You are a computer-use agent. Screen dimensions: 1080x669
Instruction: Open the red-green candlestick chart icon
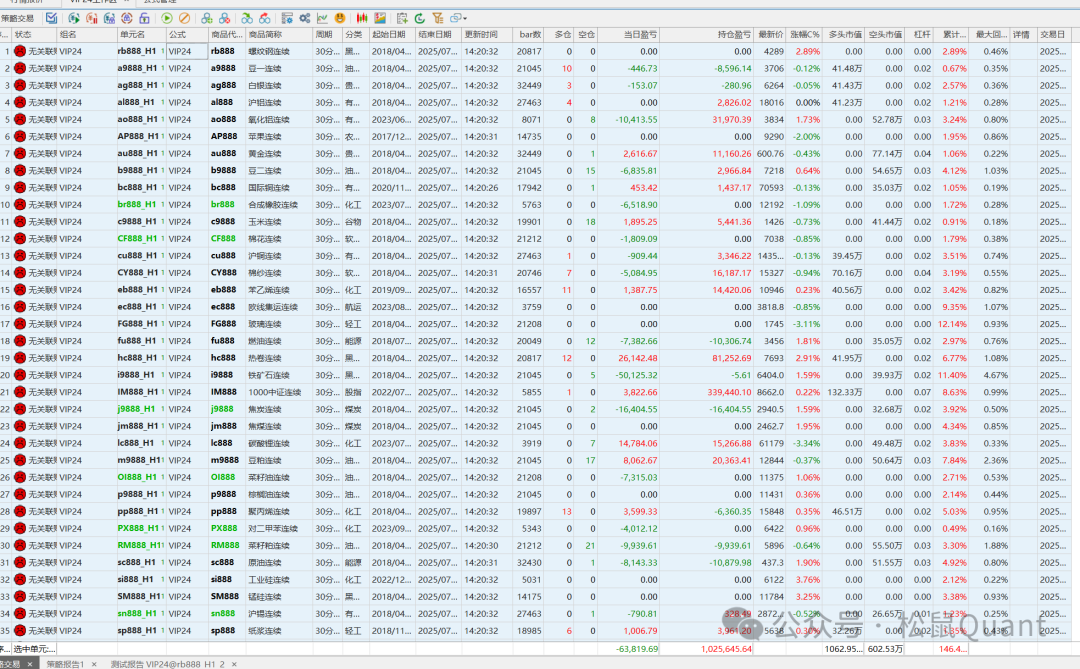point(362,18)
